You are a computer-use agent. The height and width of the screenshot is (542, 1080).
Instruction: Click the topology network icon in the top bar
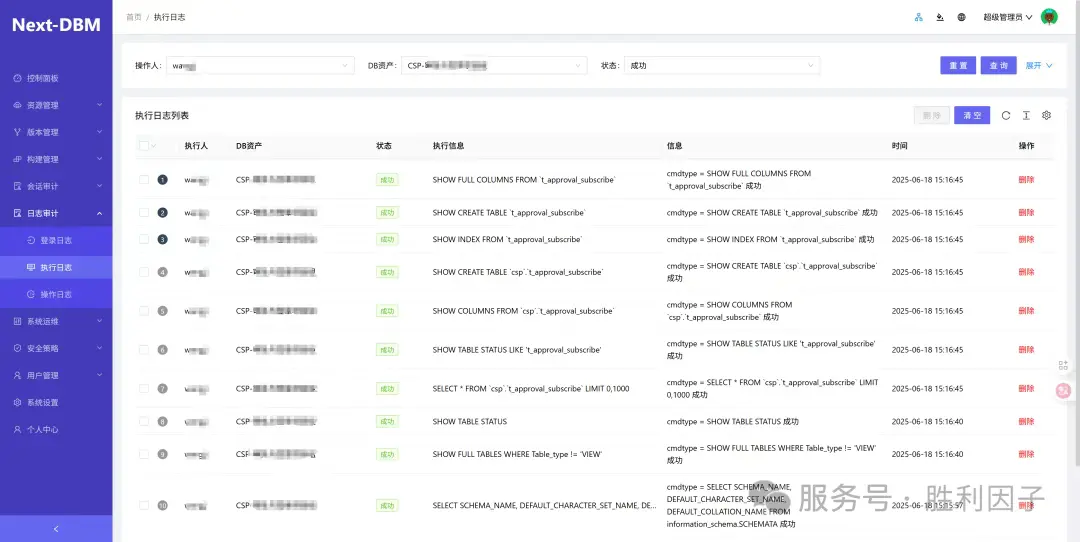coord(918,17)
